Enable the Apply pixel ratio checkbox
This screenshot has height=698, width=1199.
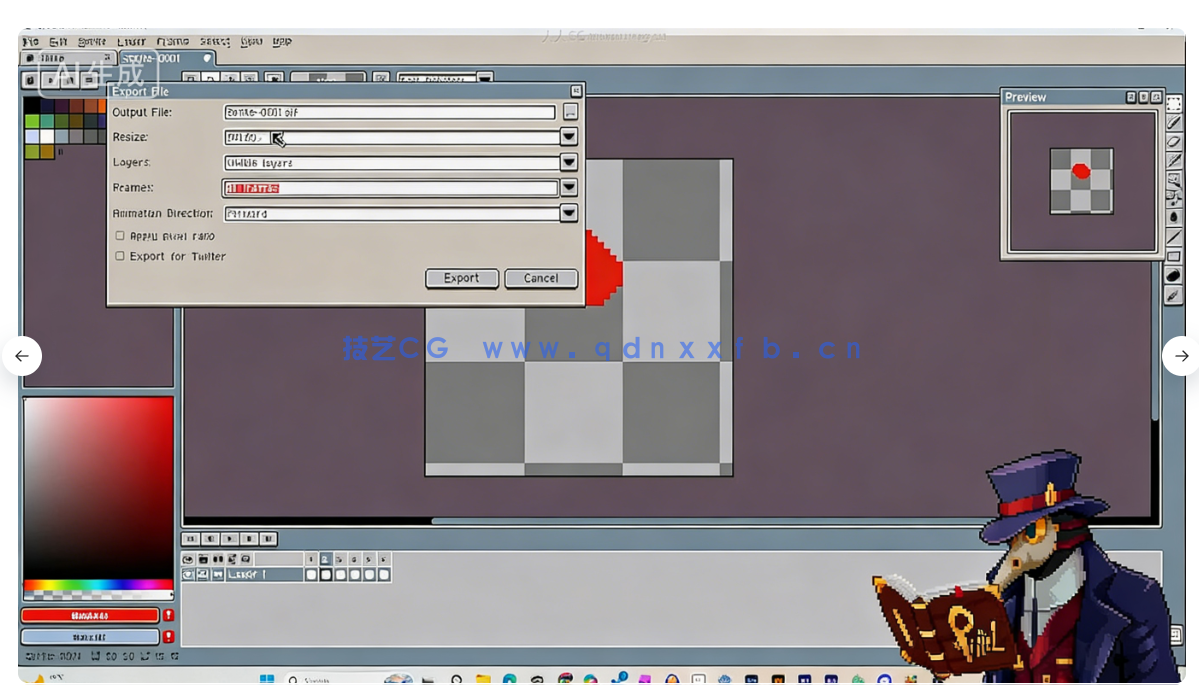point(120,236)
